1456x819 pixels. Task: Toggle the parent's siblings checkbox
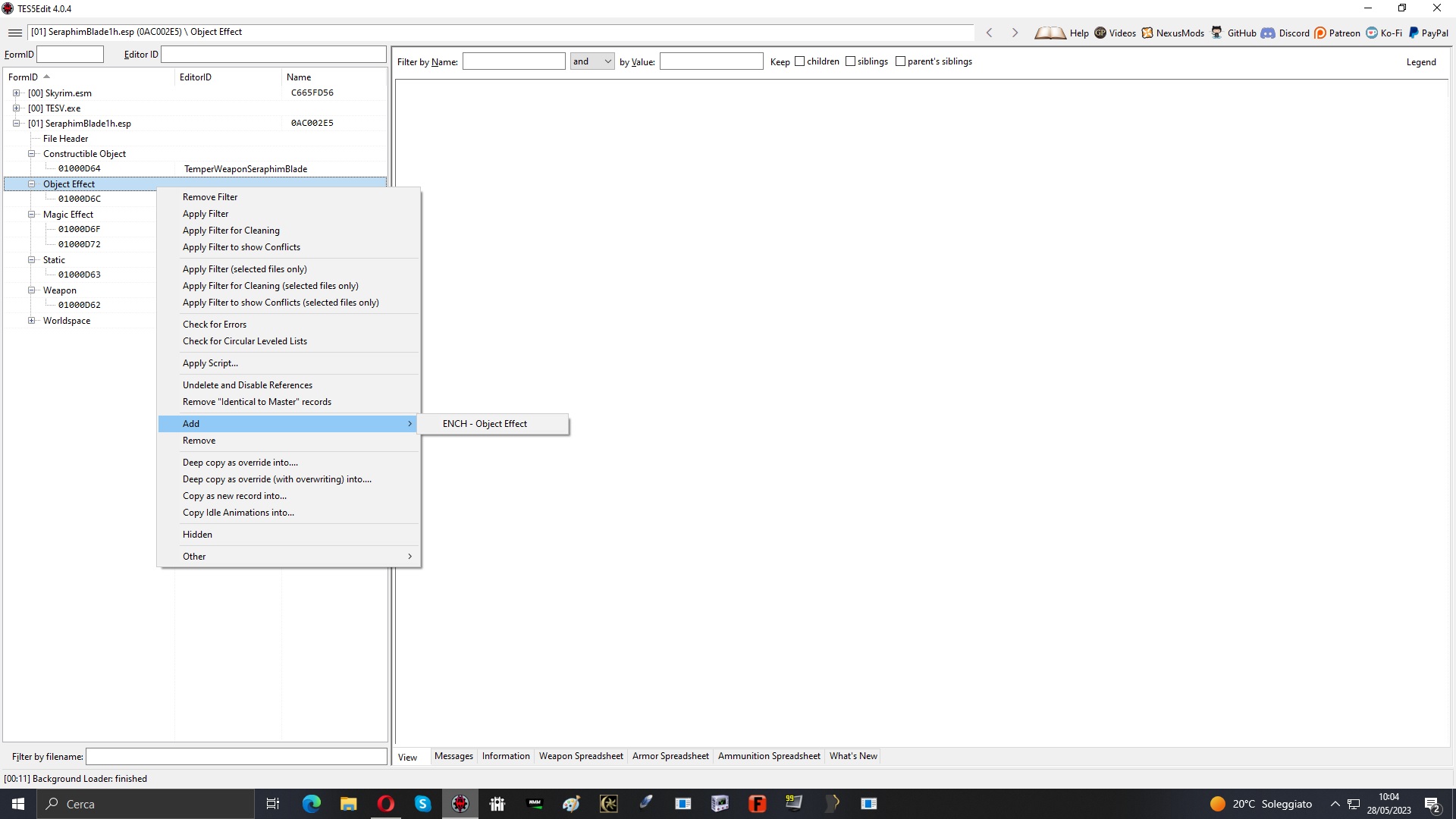click(x=900, y=61)
